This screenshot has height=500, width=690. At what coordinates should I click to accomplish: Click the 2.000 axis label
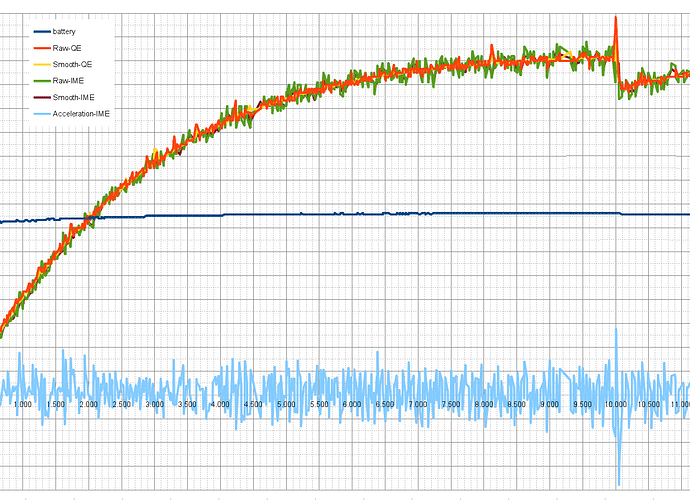88,404
